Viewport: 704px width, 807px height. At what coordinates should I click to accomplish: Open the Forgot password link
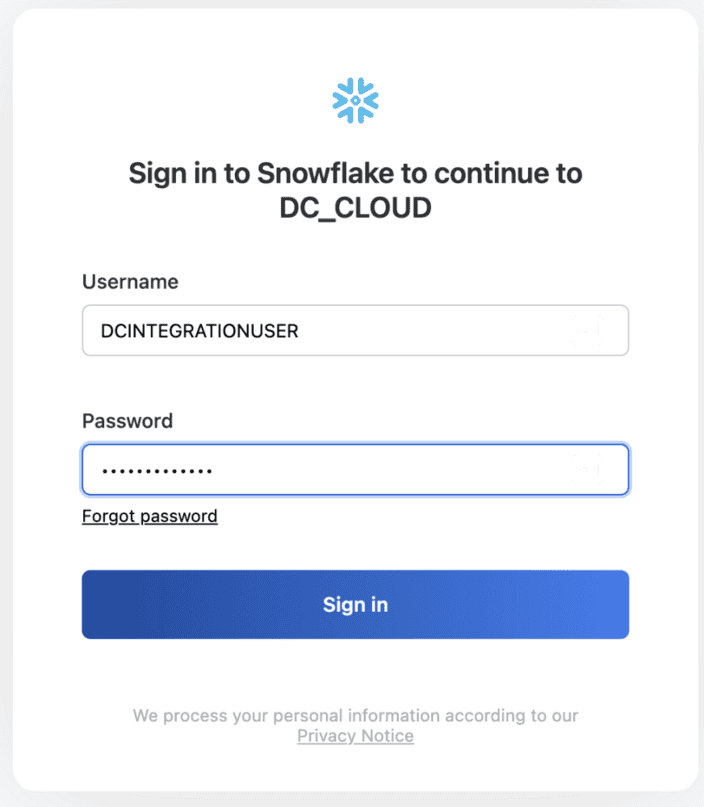tap(149, 516)
